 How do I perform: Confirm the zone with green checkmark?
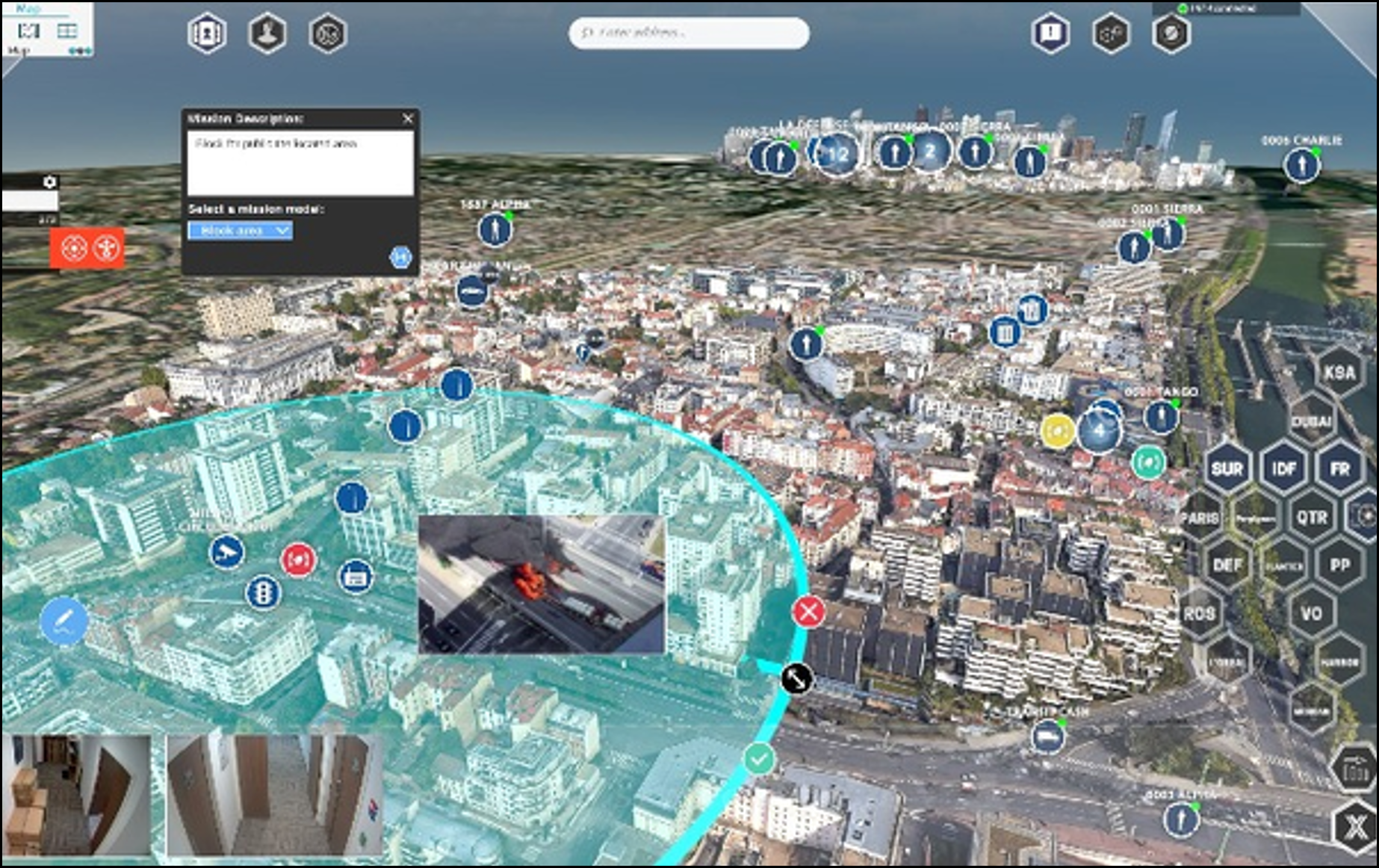click(x=759, y=760)
